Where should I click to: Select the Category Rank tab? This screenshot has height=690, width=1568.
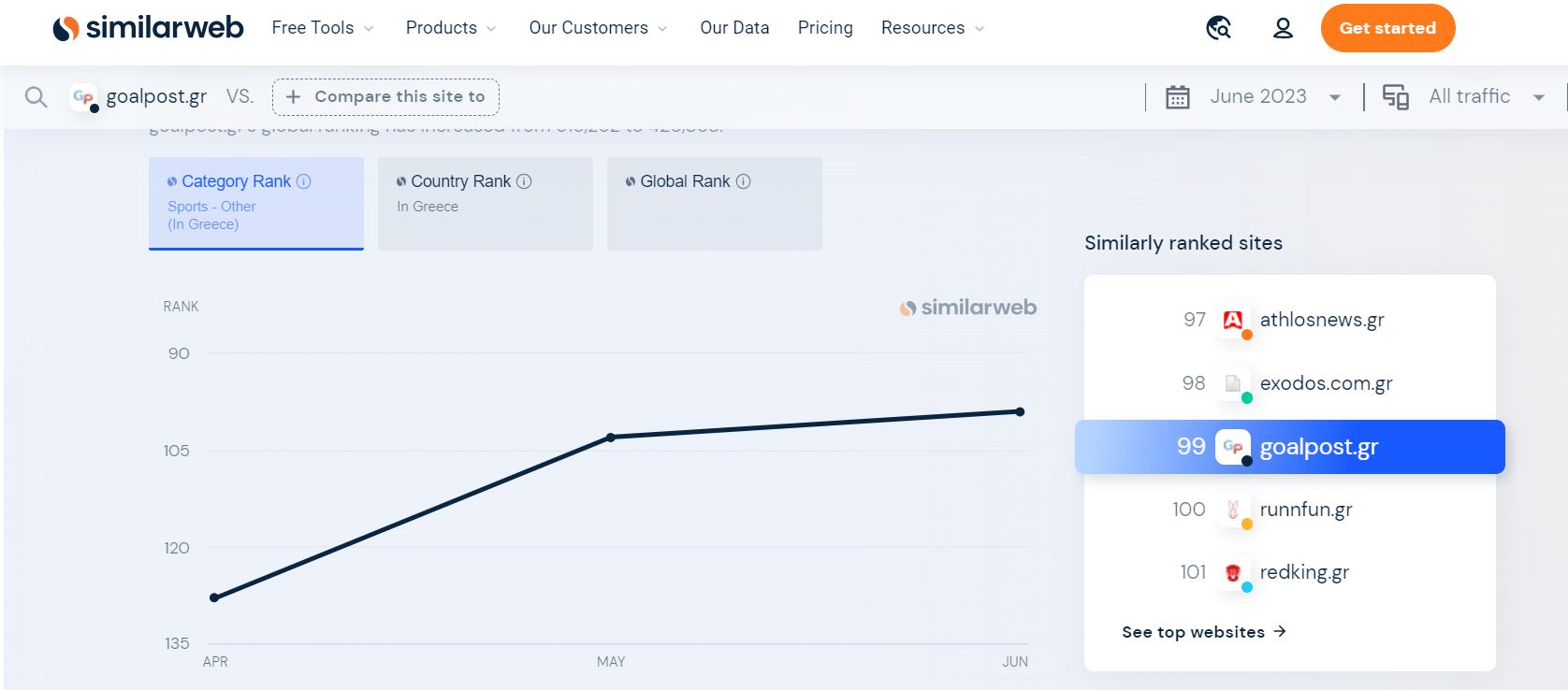tap(256, 203)
